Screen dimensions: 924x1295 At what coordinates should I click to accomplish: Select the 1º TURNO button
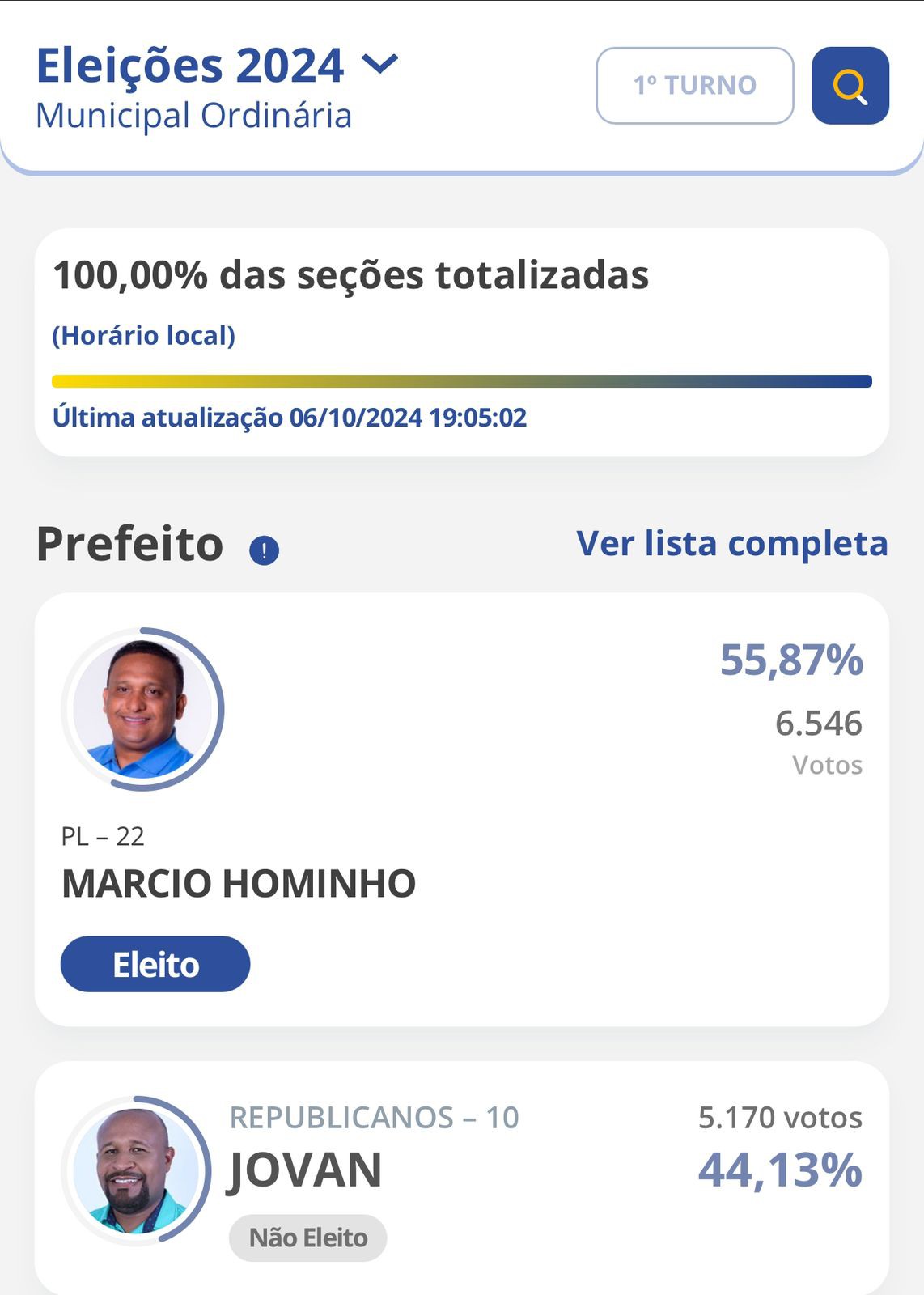695,86
